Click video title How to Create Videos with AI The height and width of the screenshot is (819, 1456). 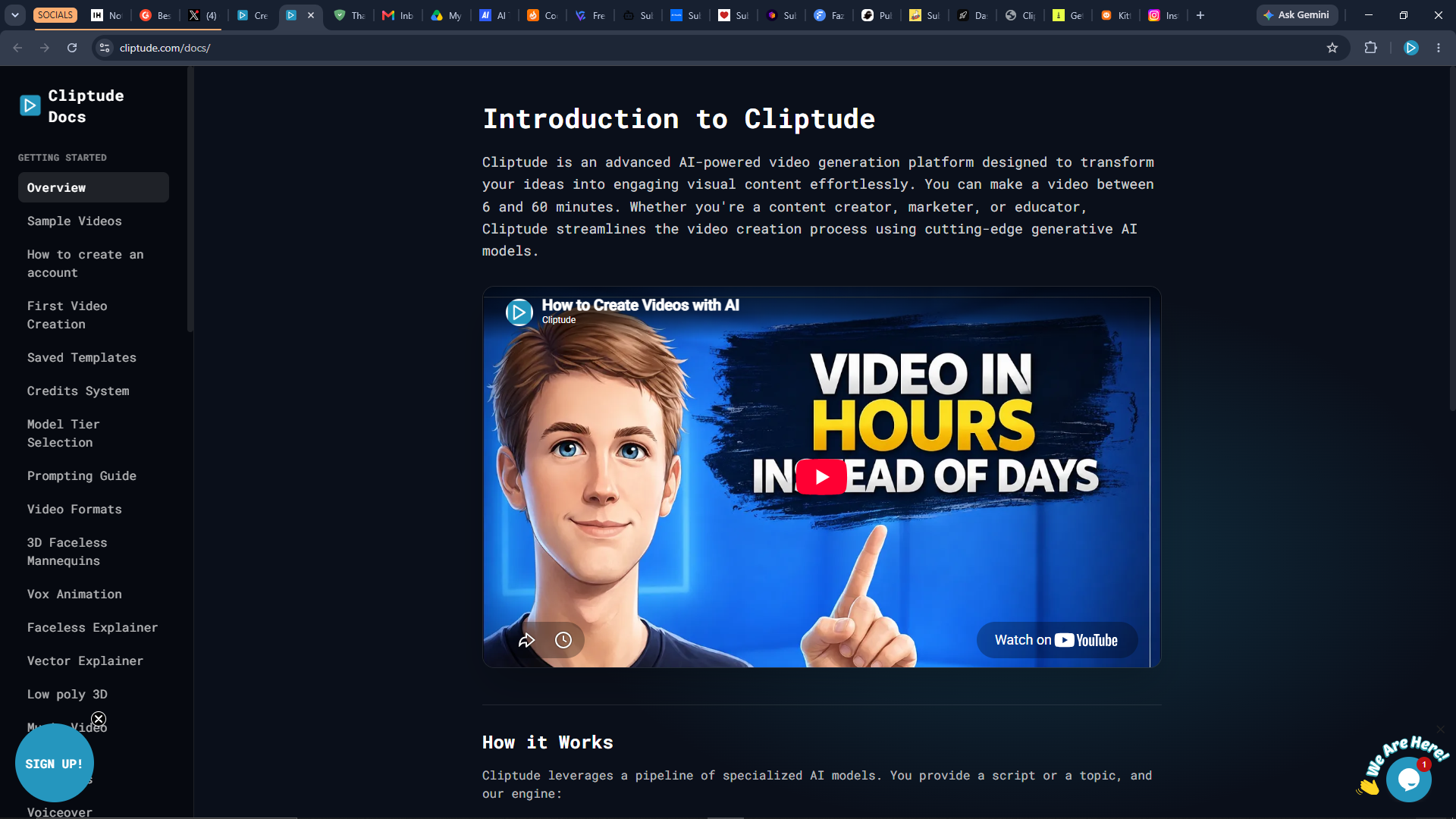640,305
